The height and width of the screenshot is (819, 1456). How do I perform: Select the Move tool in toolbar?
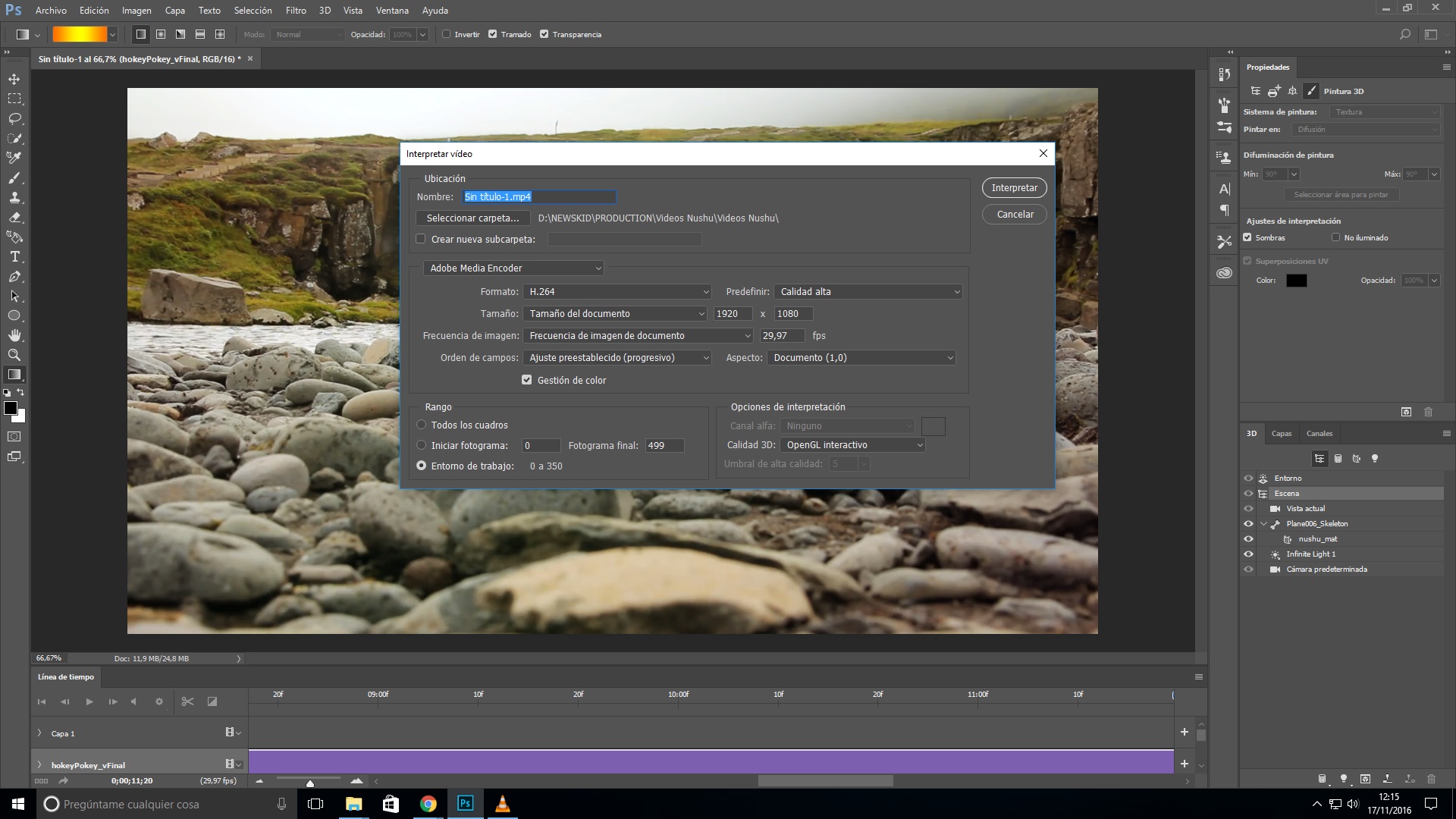(15, 78)
